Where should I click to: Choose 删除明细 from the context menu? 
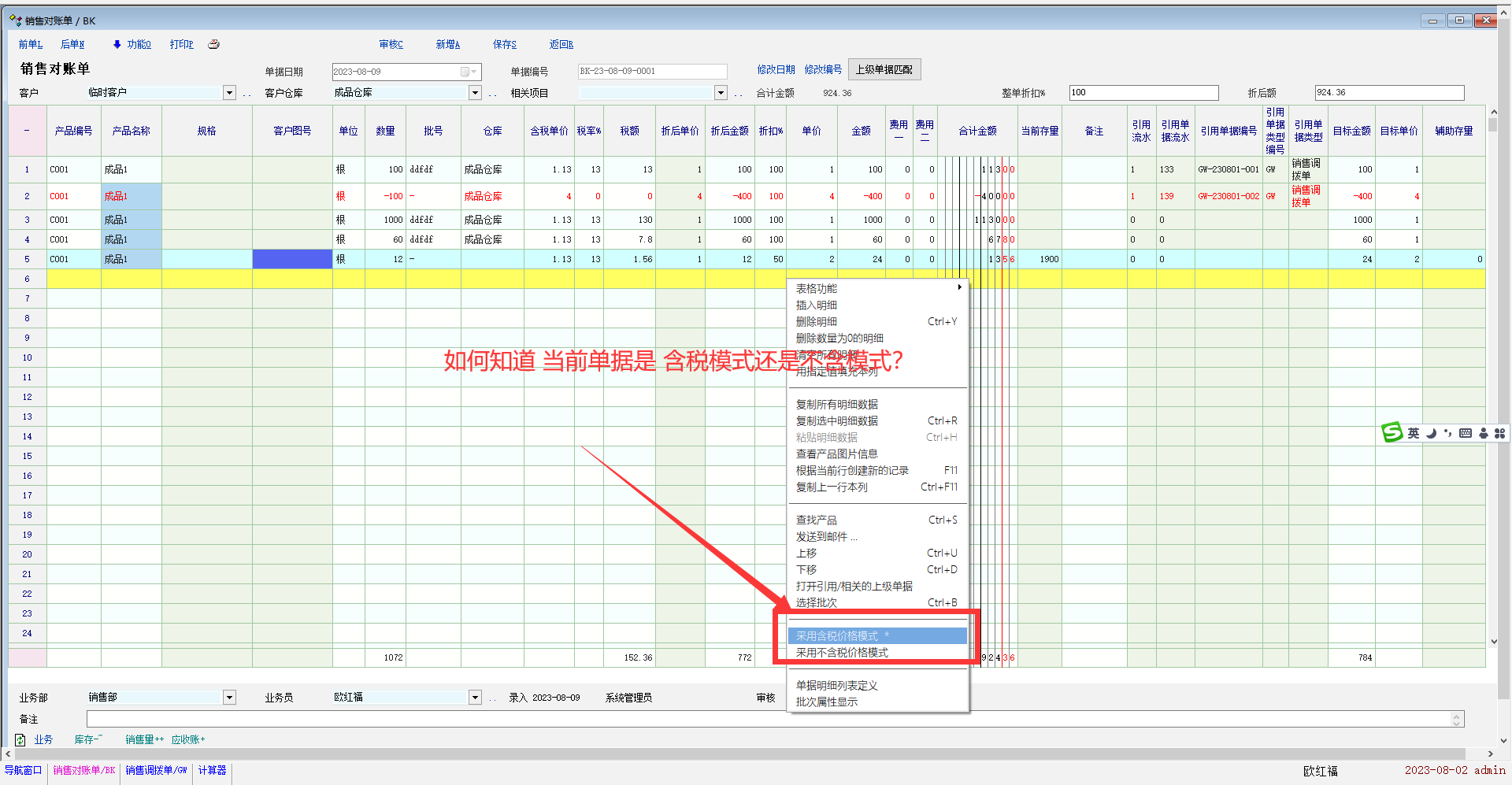point(817,322)
